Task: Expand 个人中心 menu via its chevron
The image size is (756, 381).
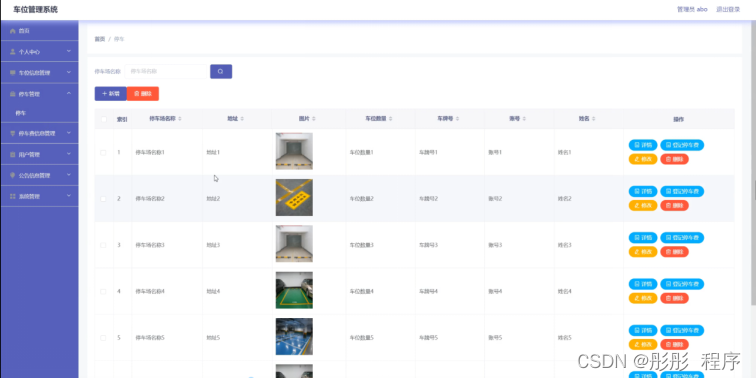Action: (69, 51)
